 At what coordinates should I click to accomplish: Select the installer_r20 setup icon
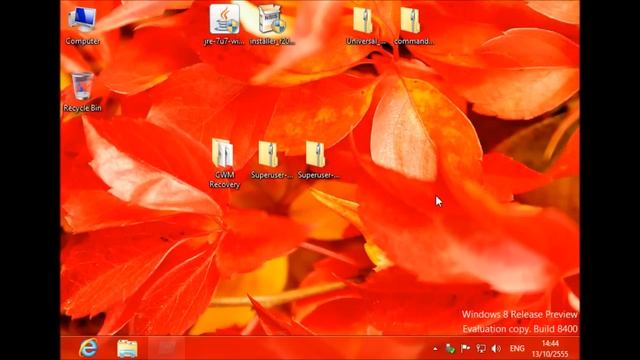(271, 25)
